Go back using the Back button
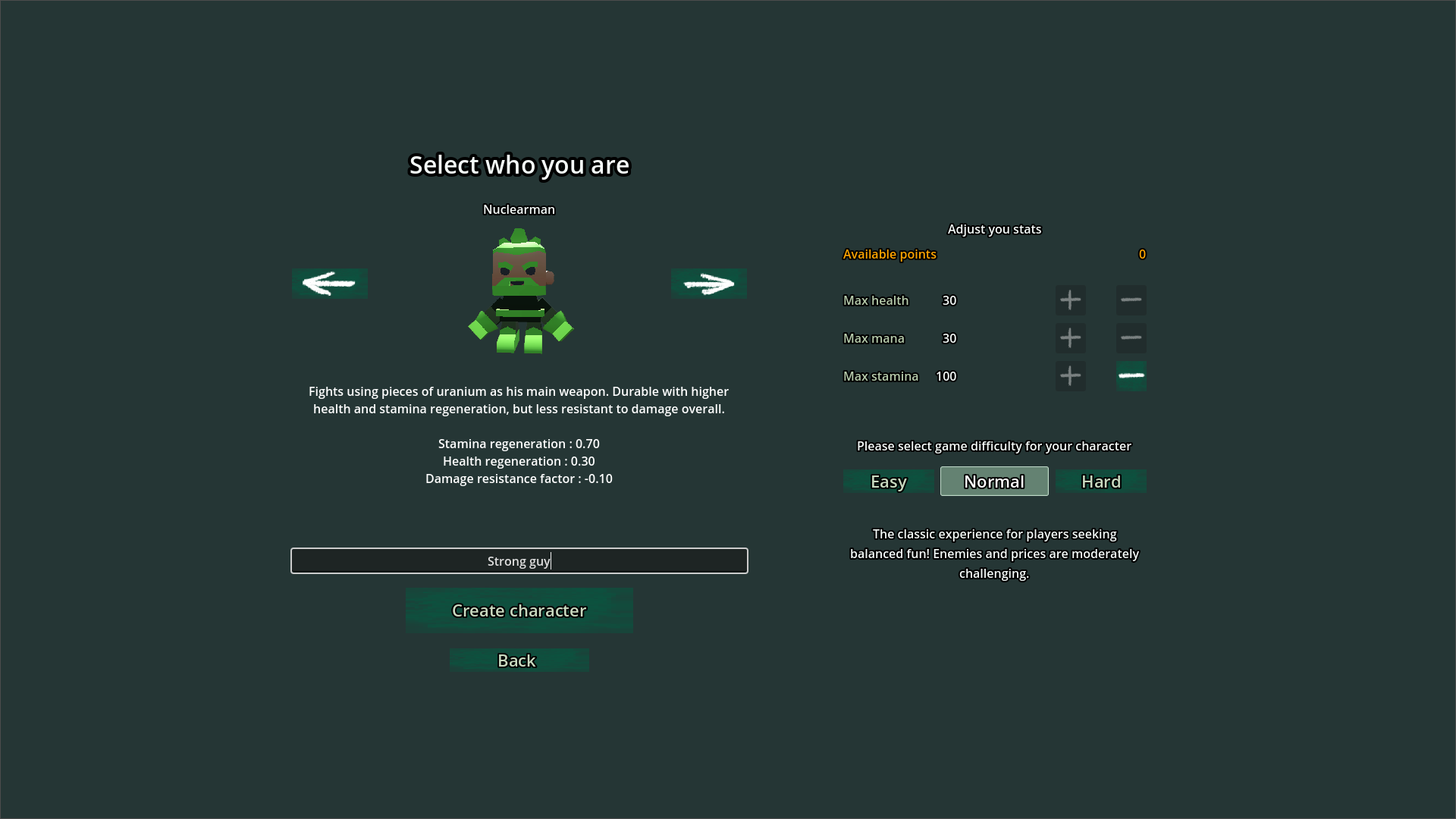1456x819 pixels. (519, 661)
